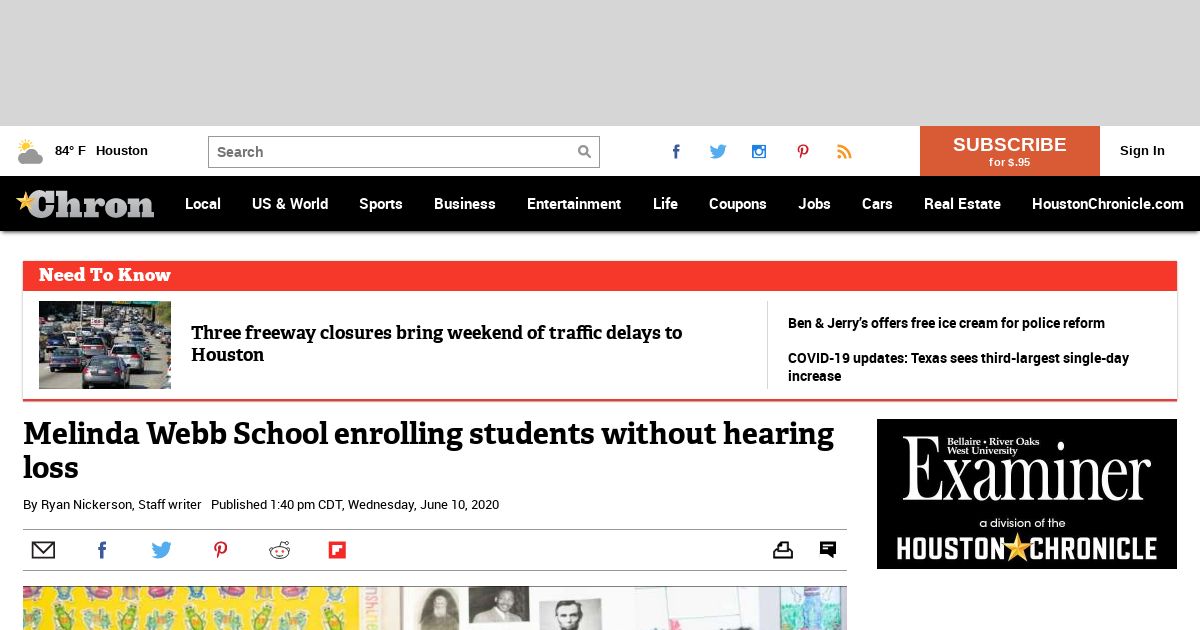Click the article photo below share bar
Viewport: 1200px width, 630px height.
435,608
